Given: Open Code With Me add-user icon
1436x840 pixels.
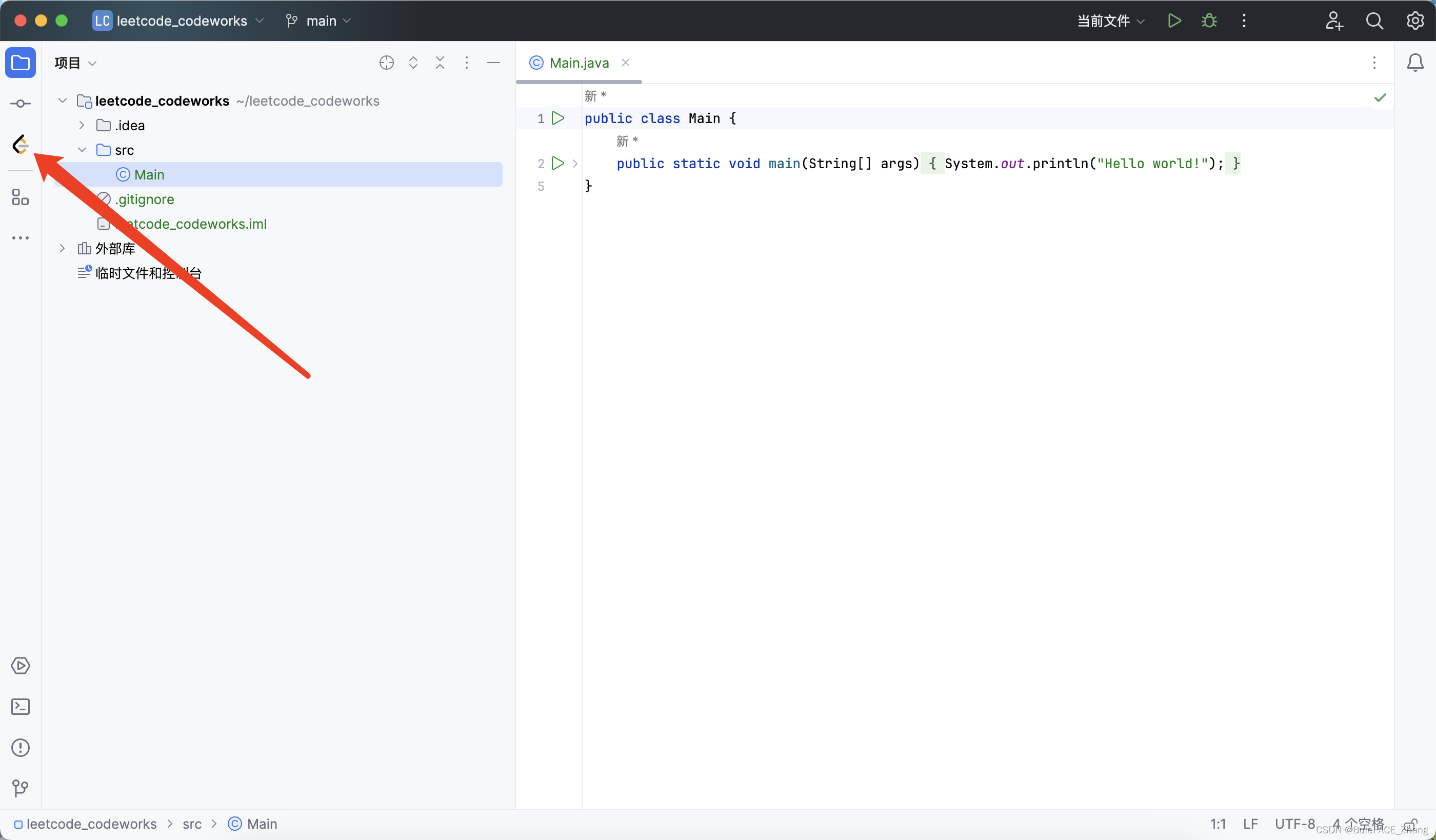Looking at the screenshot, I should click(1333, 21).
